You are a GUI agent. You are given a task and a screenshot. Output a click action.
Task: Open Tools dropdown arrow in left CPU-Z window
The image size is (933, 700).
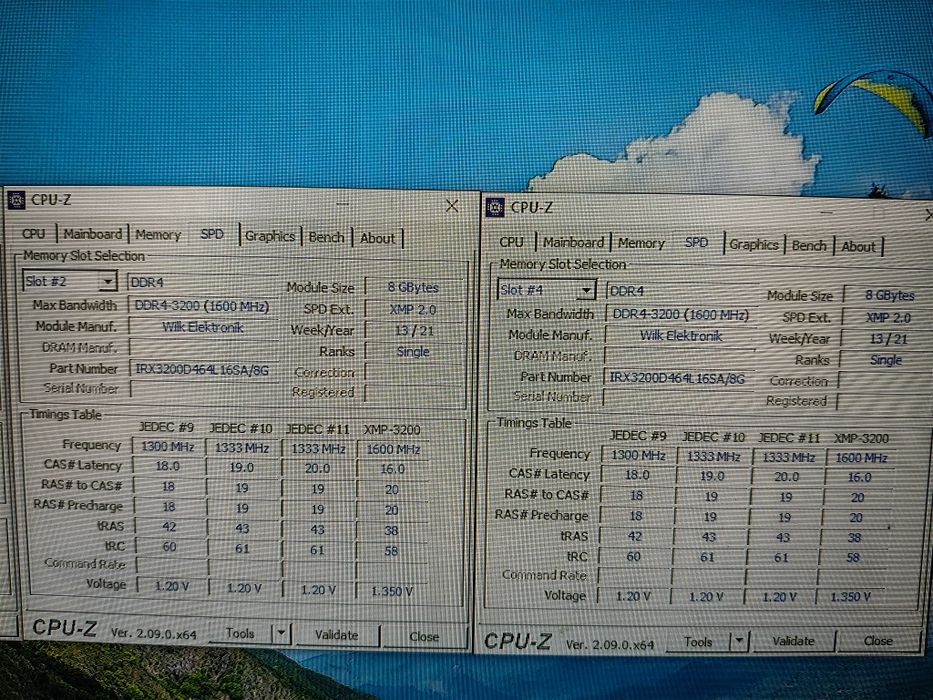coord(281,634)
